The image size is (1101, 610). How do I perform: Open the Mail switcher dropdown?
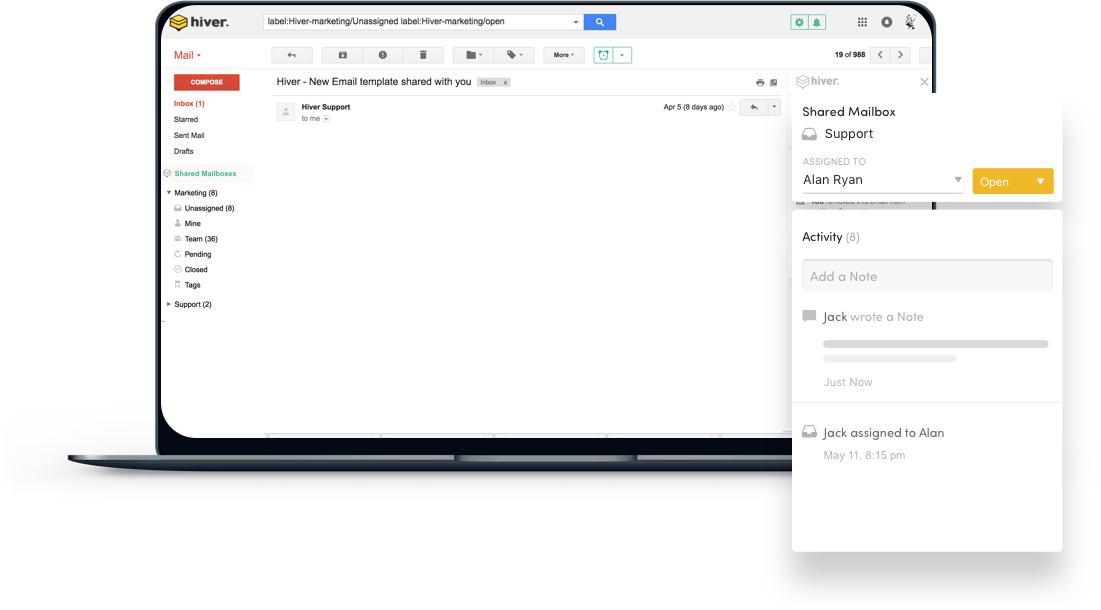coord(187,55)
